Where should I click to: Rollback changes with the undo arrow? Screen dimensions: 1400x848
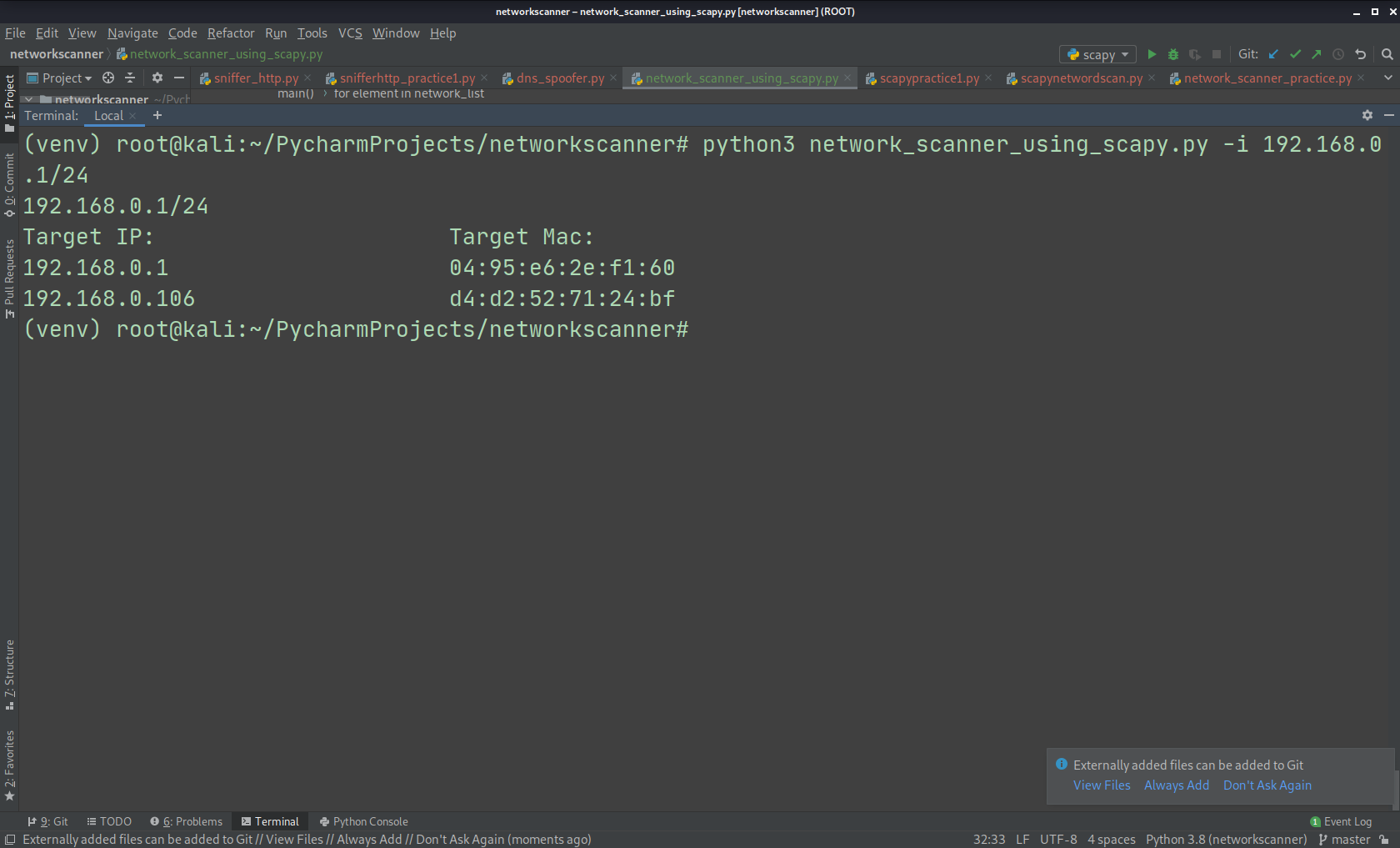[x=1361, y=54]
